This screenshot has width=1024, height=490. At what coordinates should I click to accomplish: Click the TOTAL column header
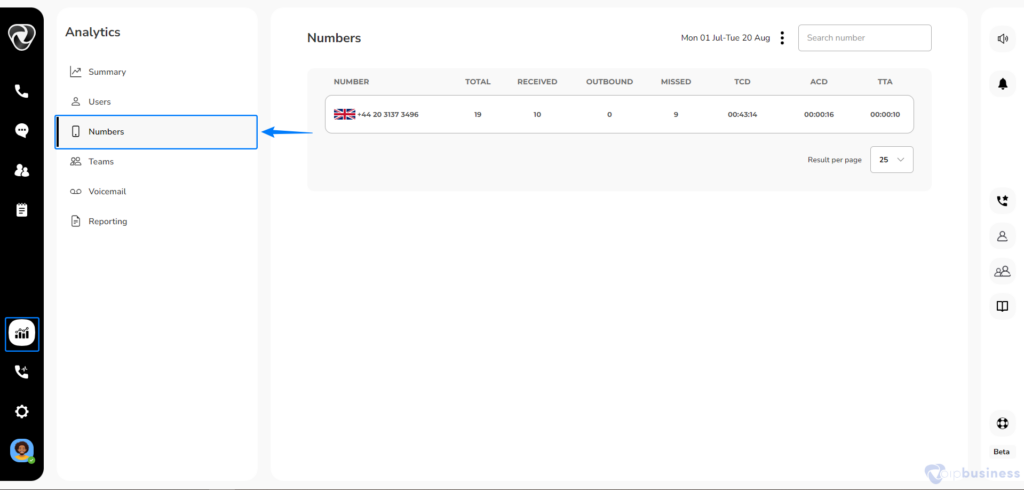(x=477, y=82)
